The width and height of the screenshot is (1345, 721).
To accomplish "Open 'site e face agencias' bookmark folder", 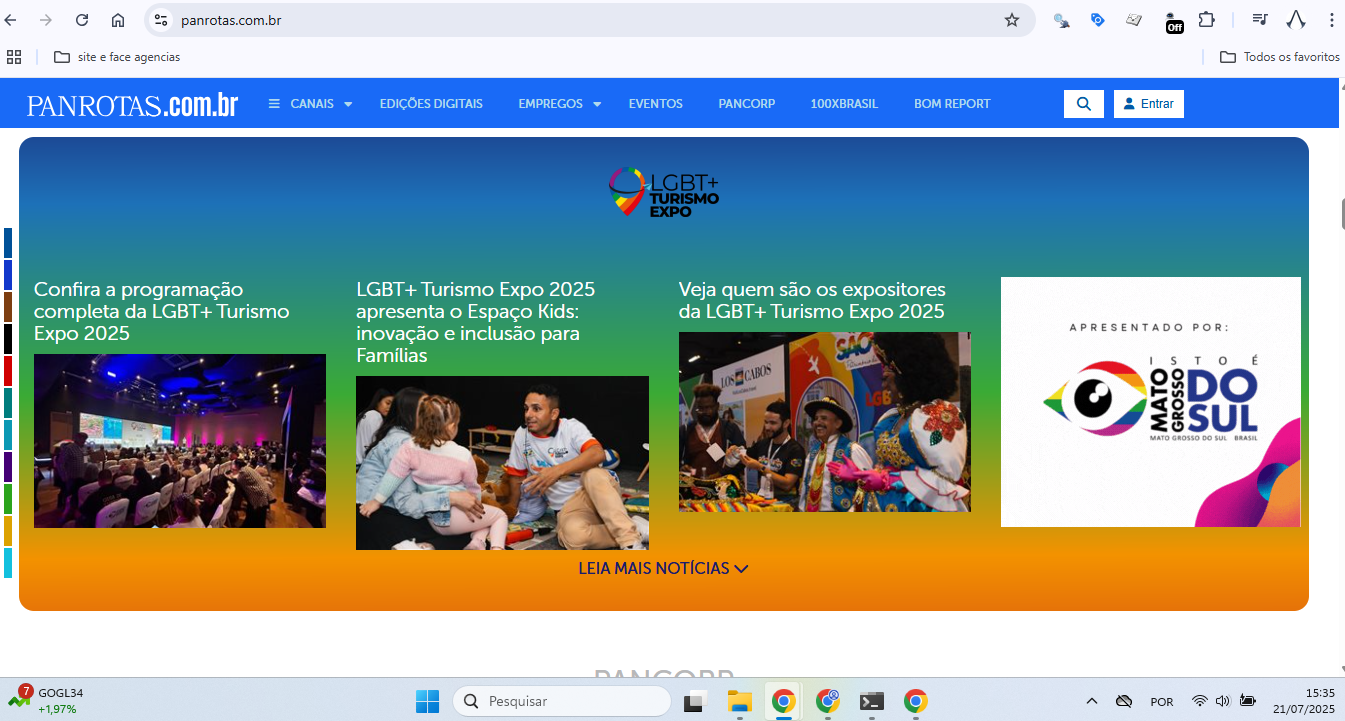I will pos(117,57).
